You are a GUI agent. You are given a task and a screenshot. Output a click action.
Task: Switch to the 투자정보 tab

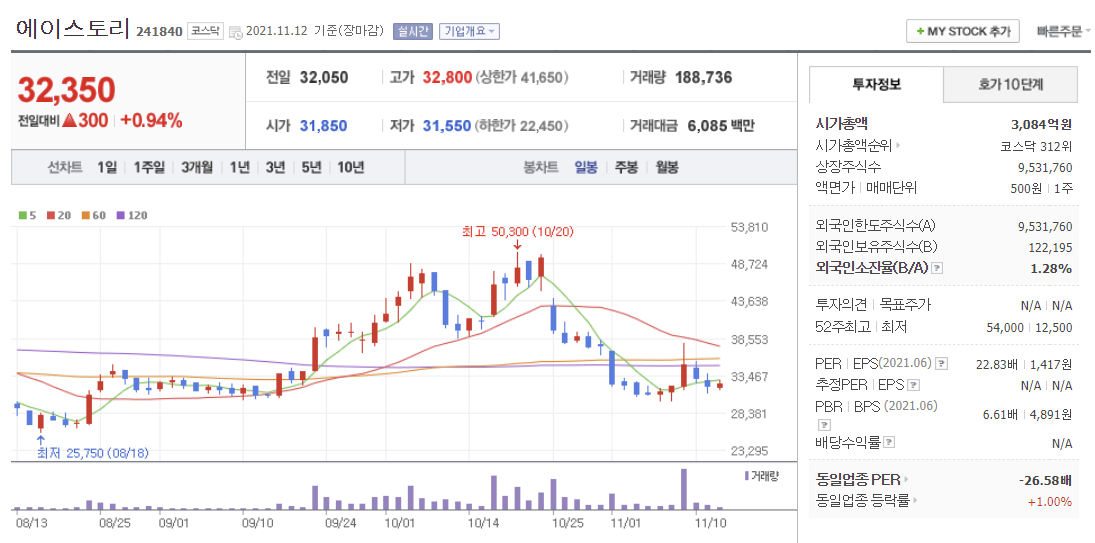point(876,85)
